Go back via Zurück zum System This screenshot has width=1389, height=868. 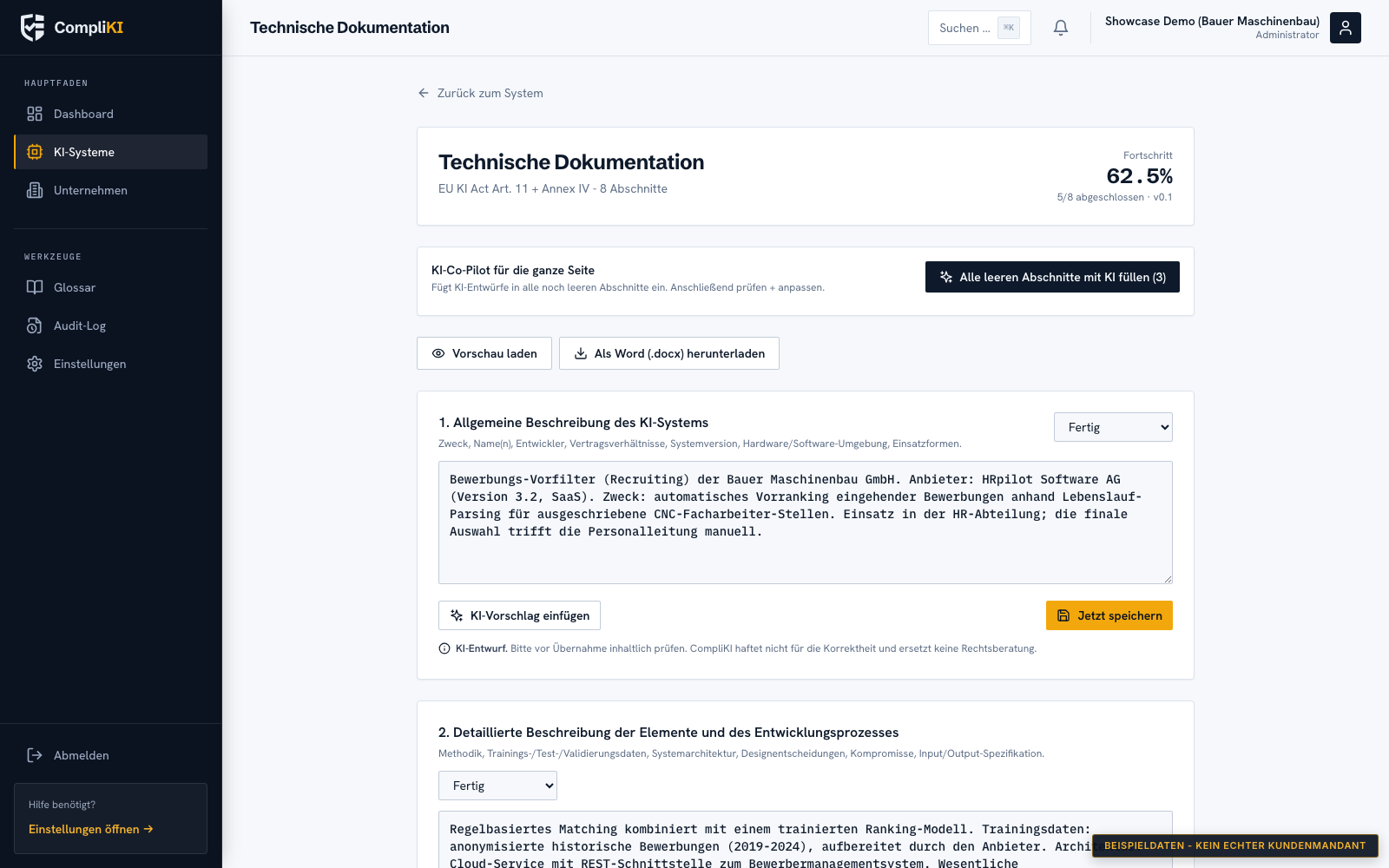coord(480,93)
